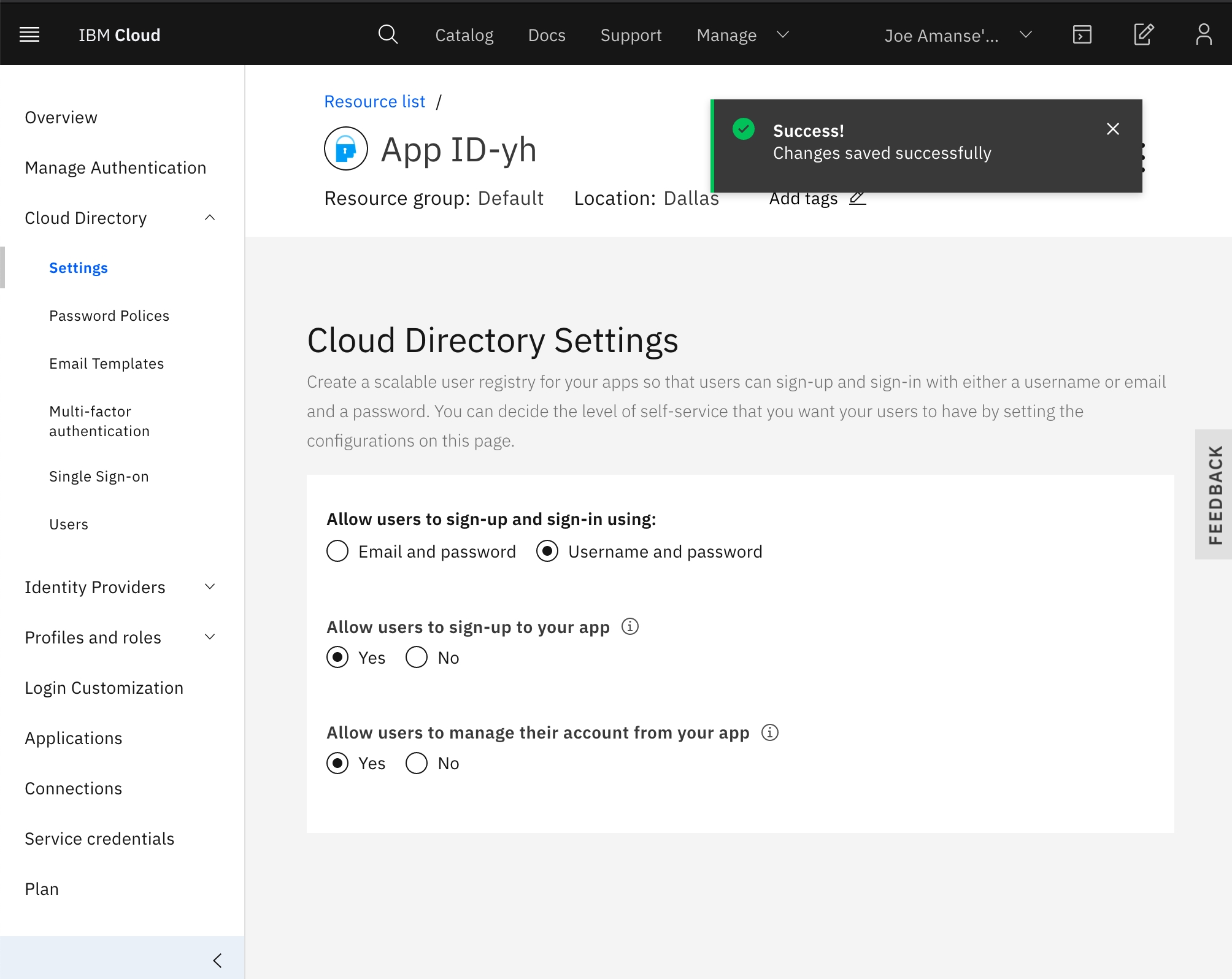Viewport: 1232px width, 979px height.
Task: Expand the Identity Providers section
Action: [210, 587]
